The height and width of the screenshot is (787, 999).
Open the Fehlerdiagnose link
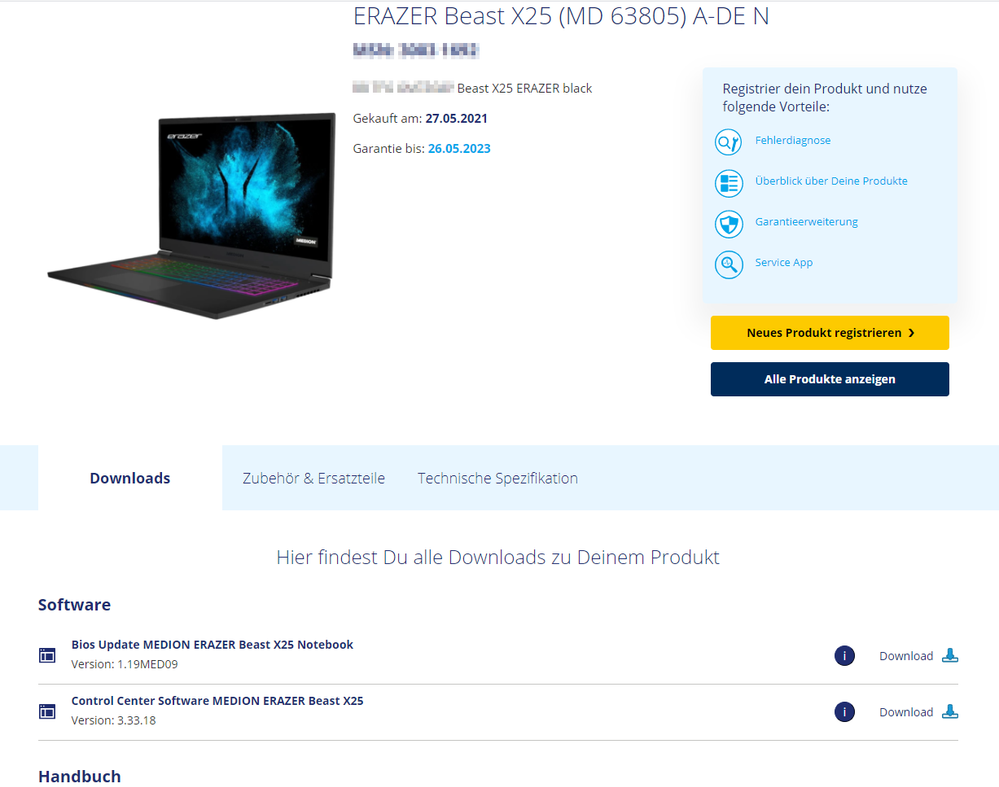point(793,140)
